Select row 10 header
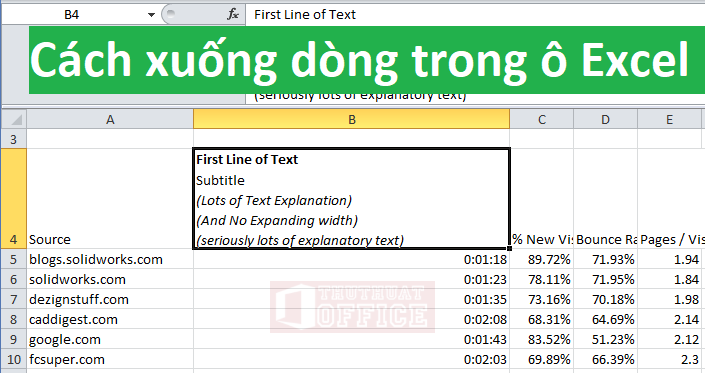Image resolution: width=705 pixels, height=373 pixels. tap(14, 360)
